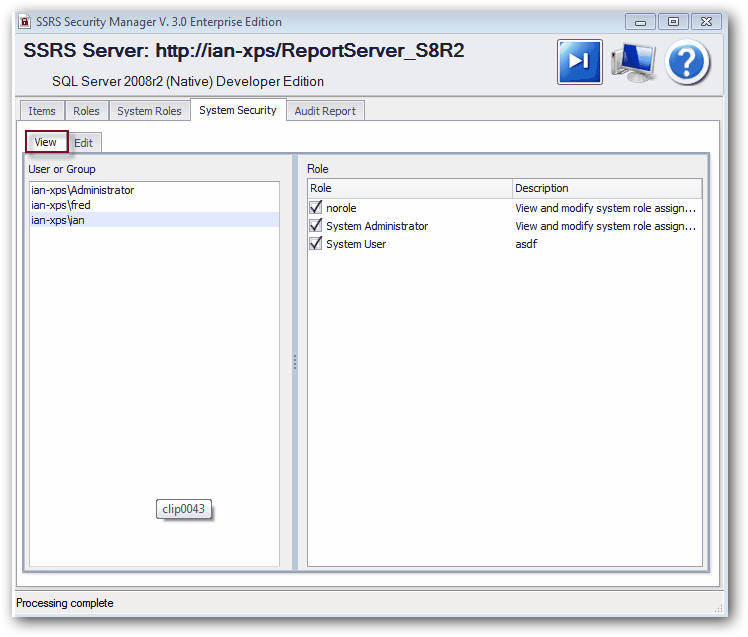
Task: Toggle the System Administrator checkbox
Action: pos(315,225)
